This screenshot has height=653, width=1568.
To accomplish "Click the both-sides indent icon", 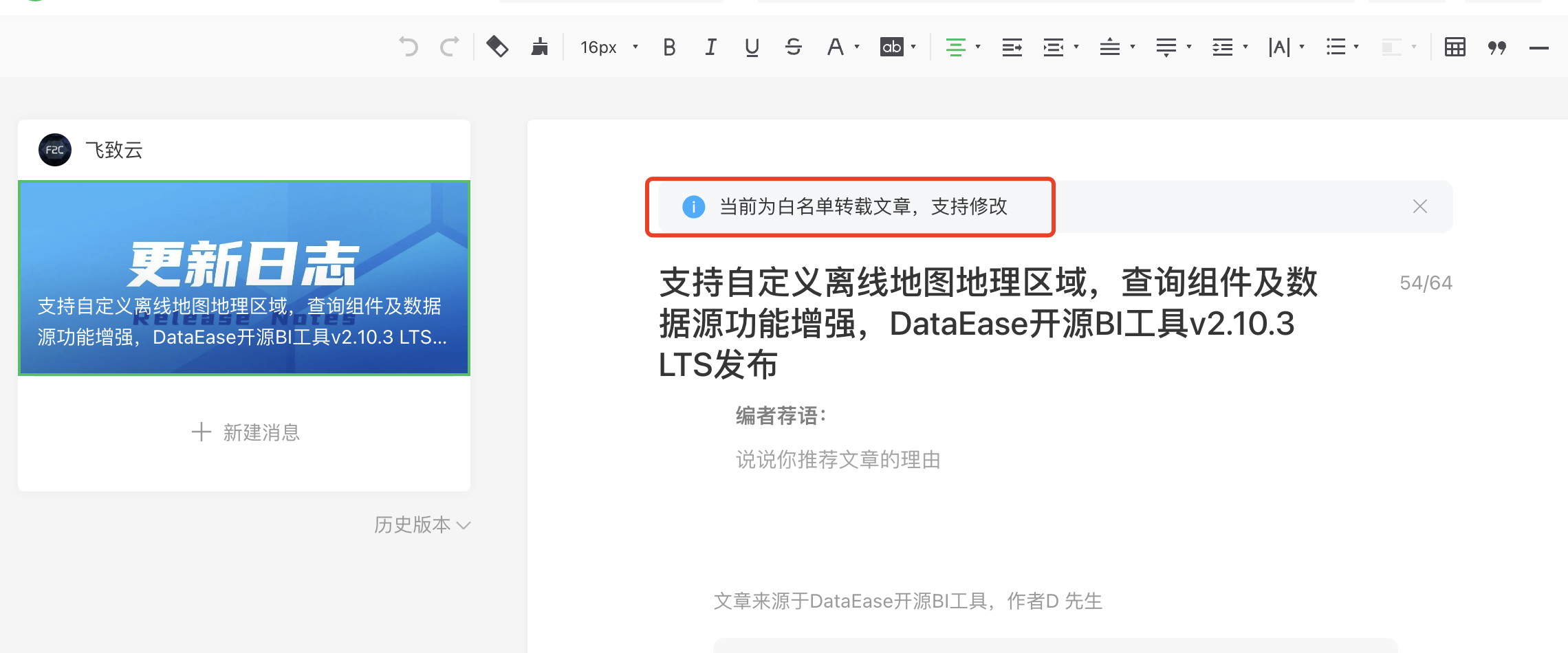I will (x=1054, y=47).
